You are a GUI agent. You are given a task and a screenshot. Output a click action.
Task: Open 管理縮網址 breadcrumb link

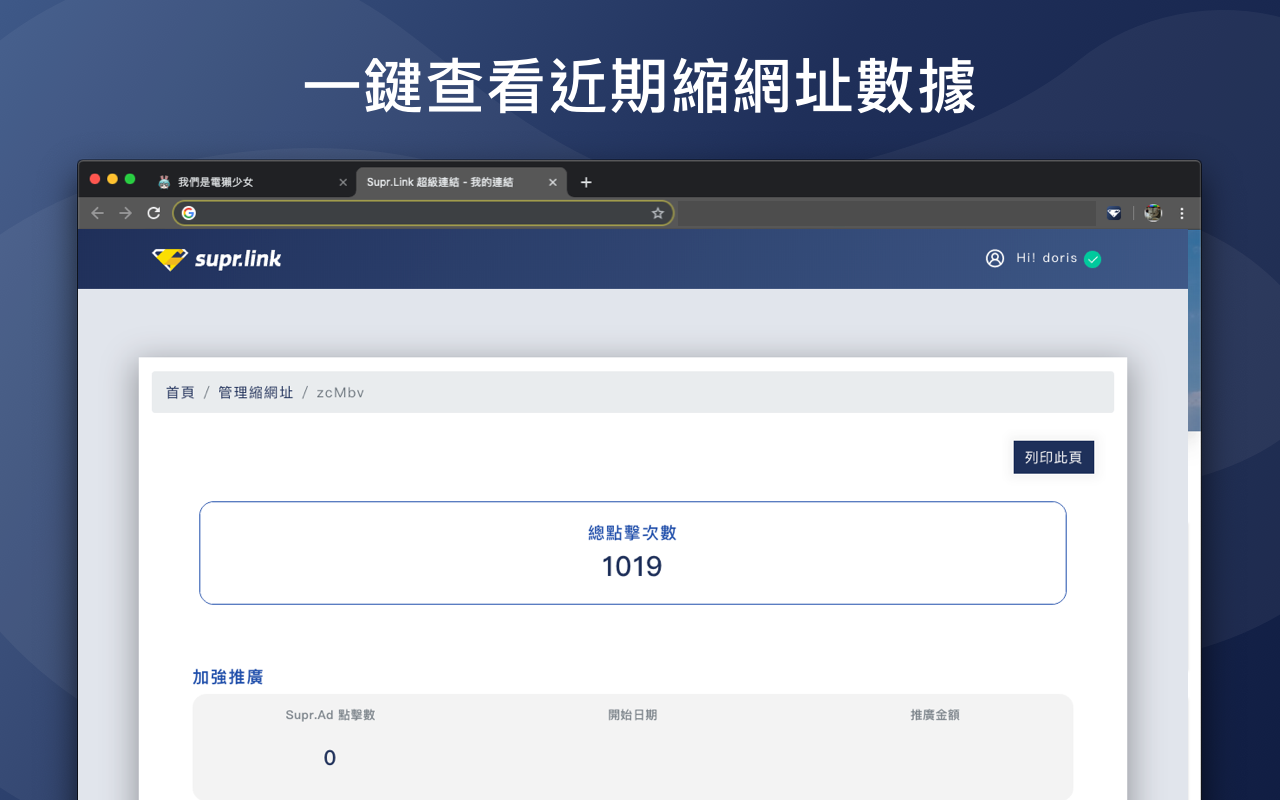pyautogui.click(x=256, y=393)
